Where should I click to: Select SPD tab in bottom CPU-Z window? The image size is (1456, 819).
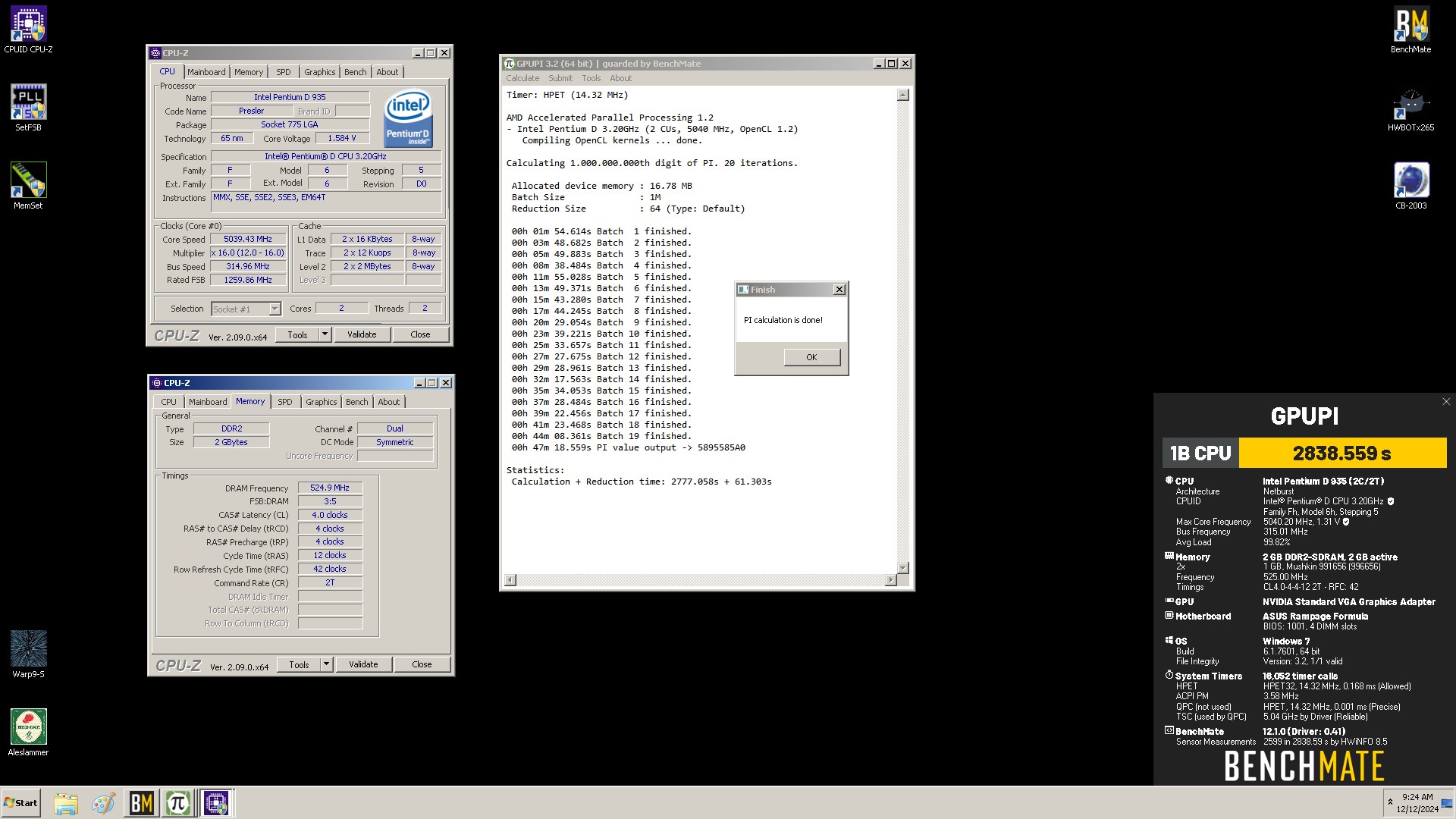[x=285, y=402]
